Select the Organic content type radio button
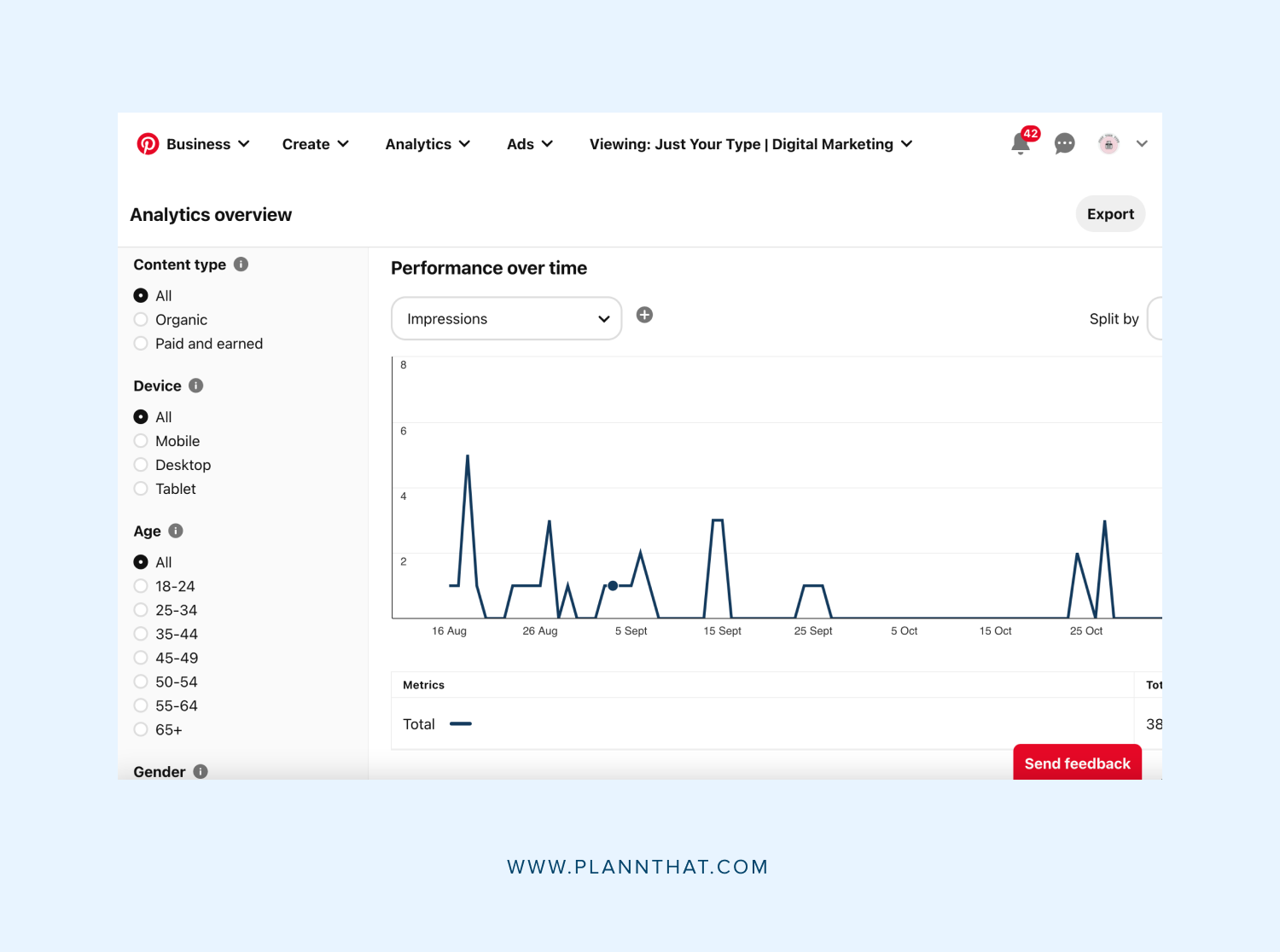1280x952 pixels. pos(141,319)
